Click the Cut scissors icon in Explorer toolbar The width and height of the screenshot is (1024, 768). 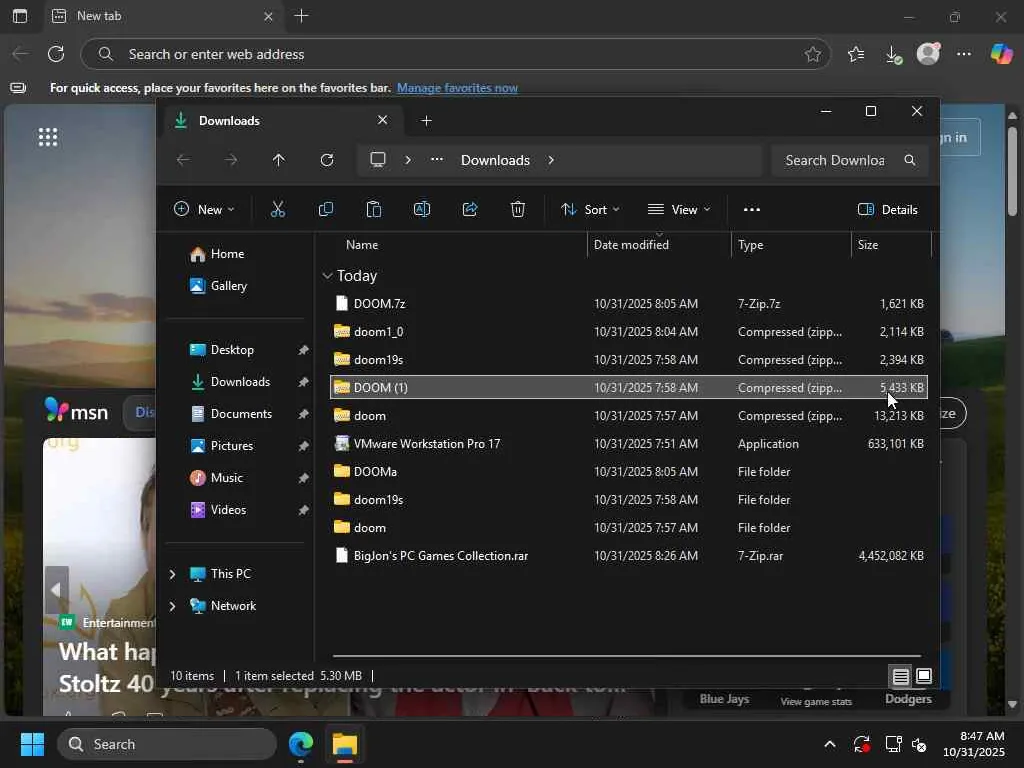point(278,209)
